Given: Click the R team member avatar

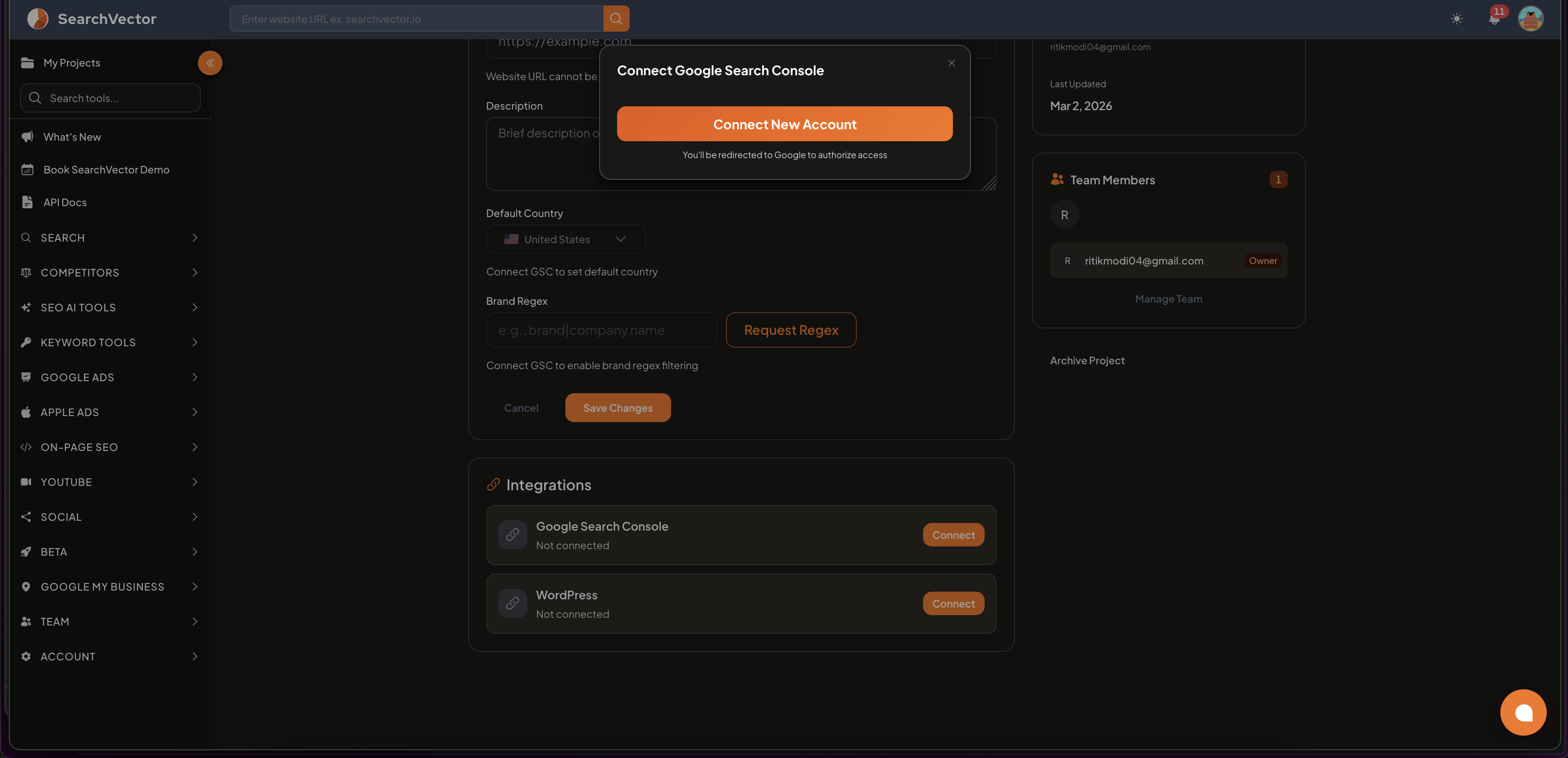Looking at the screenshot, I should point(1064,214).
